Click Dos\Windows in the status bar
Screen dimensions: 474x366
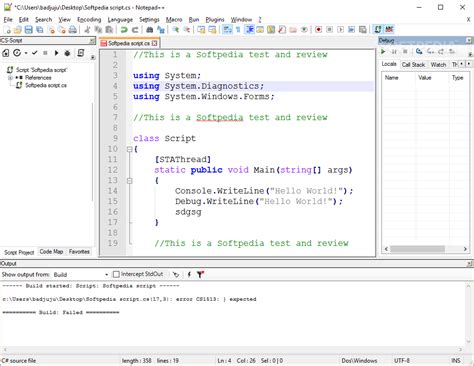tap(359, 361)
